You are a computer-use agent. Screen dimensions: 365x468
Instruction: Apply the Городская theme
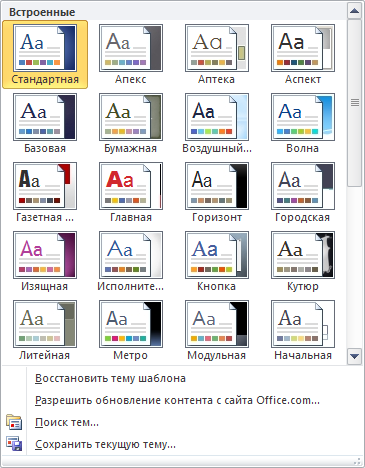point(303,193)
